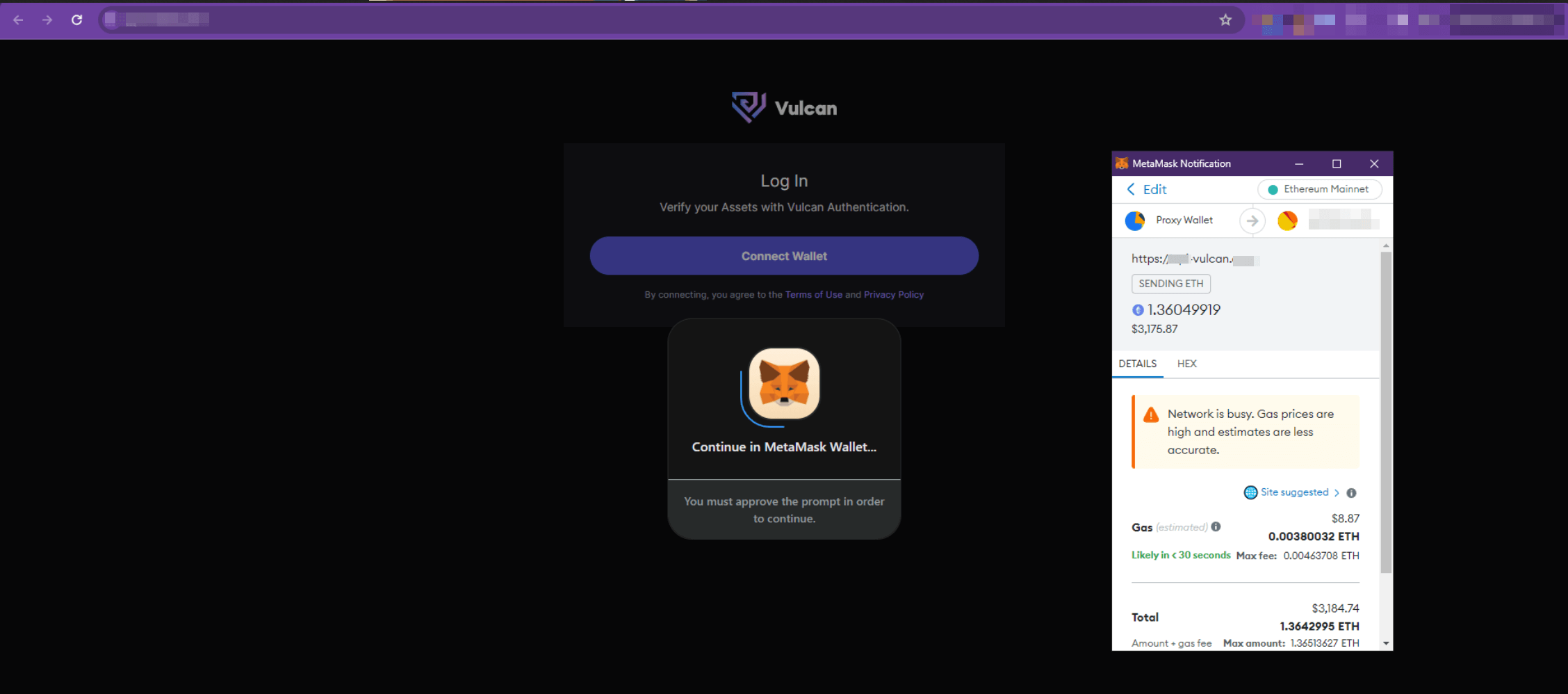
Task: Click the MetaMask popup scroll down arrow
Action: tap(1386, 643)
